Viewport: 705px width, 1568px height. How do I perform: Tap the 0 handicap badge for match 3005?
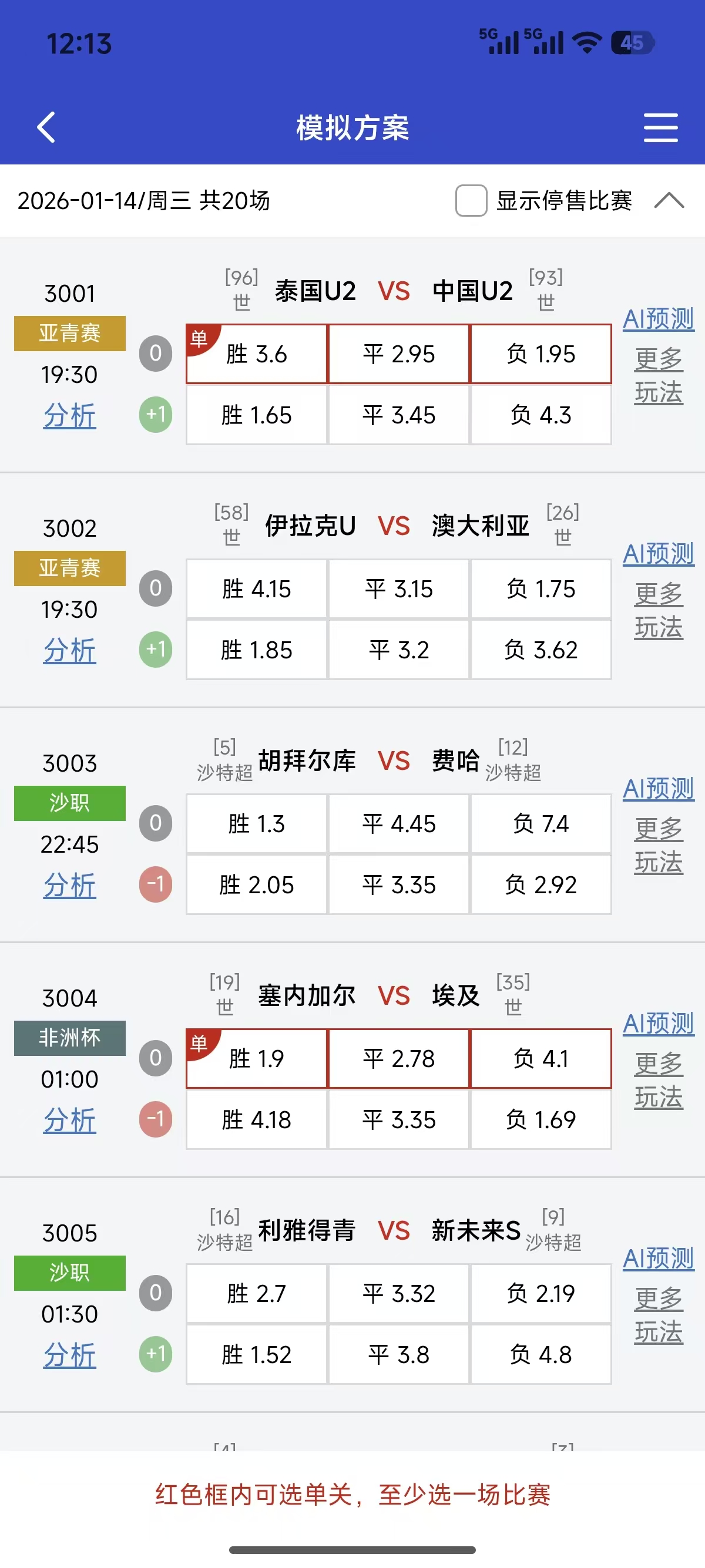pyautogui.click(x=156, y=1292)
